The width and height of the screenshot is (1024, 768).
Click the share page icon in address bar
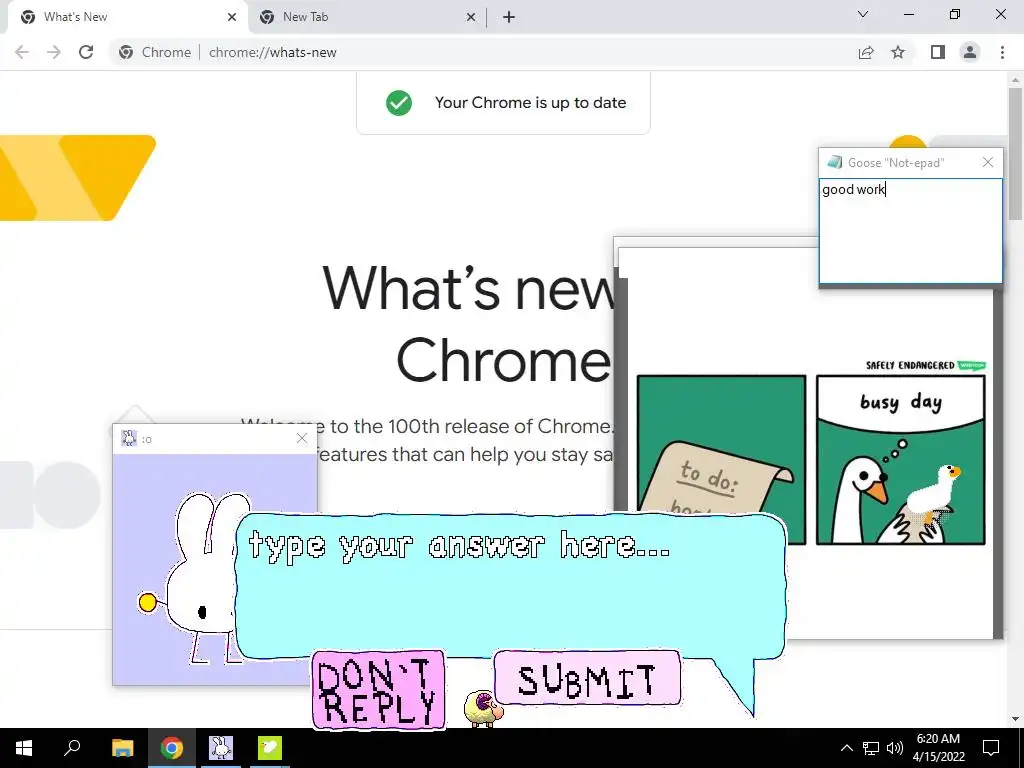click(x=866, y=52)
